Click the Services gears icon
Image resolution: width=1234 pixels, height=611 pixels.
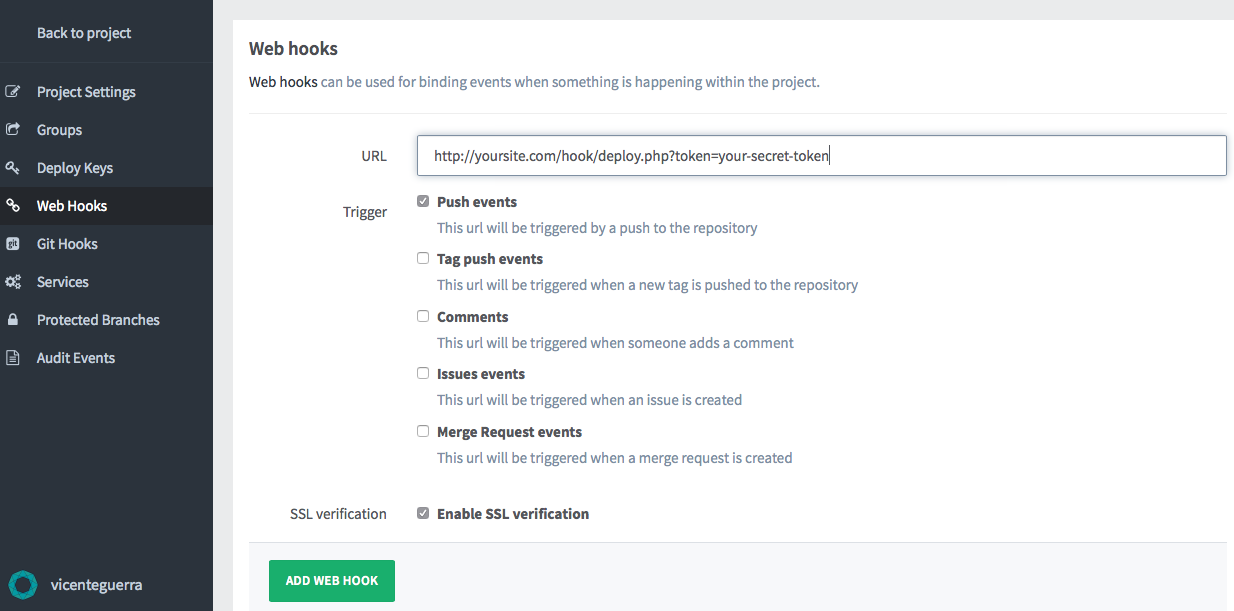[13, 282]
